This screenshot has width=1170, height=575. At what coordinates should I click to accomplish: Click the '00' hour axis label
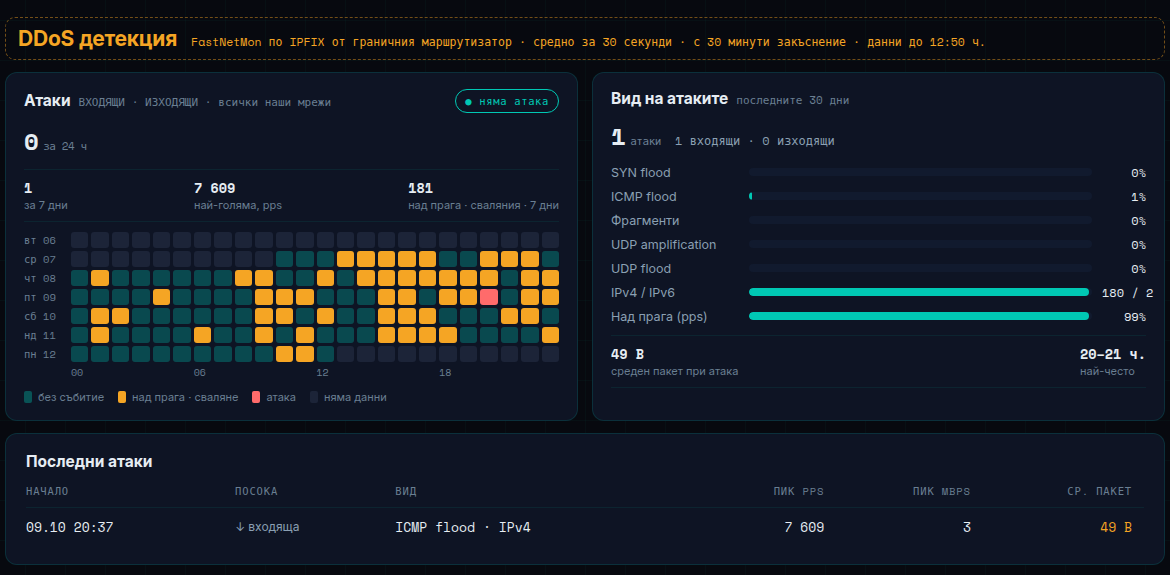tap(77, 372)
